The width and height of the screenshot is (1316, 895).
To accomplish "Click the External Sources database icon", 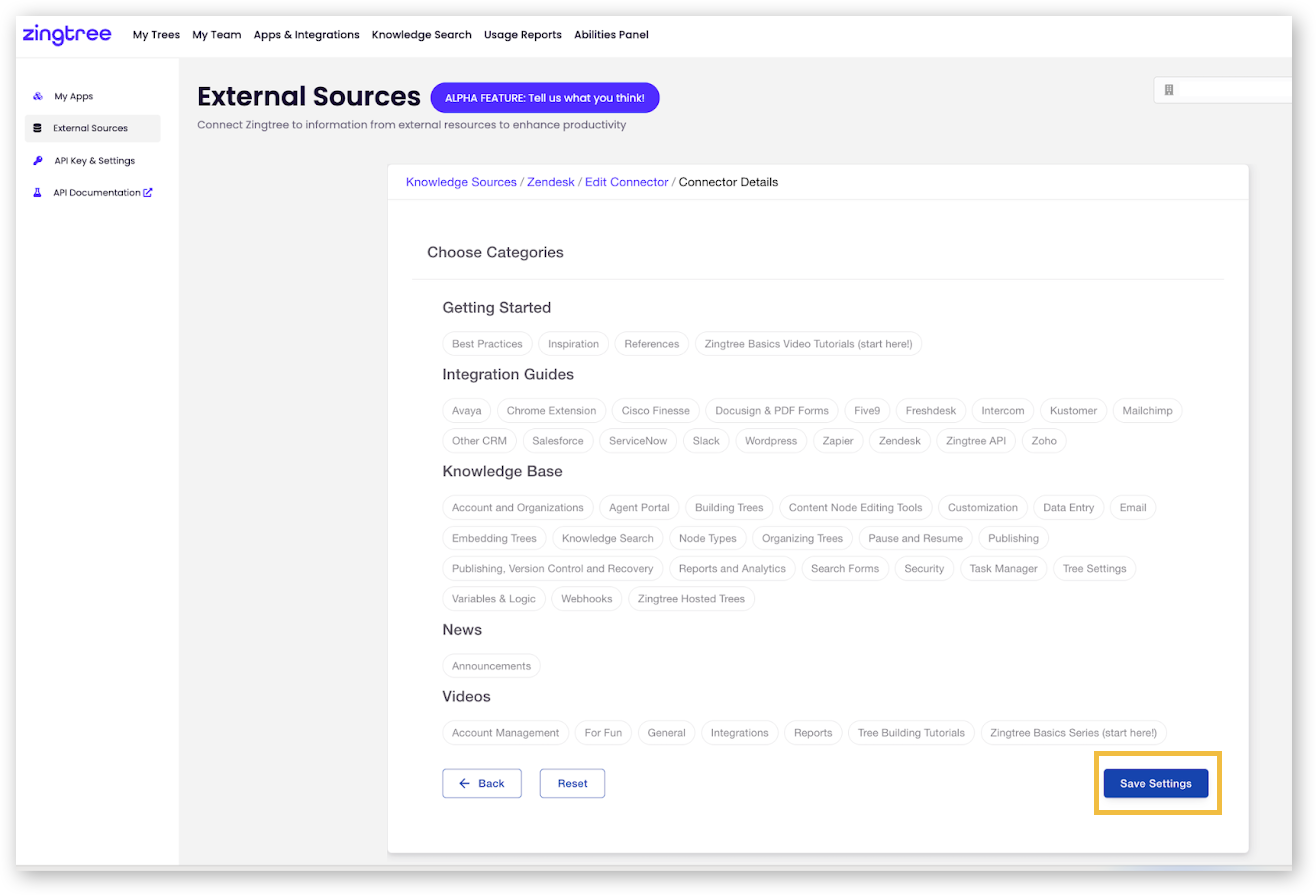I will point(38,128).
